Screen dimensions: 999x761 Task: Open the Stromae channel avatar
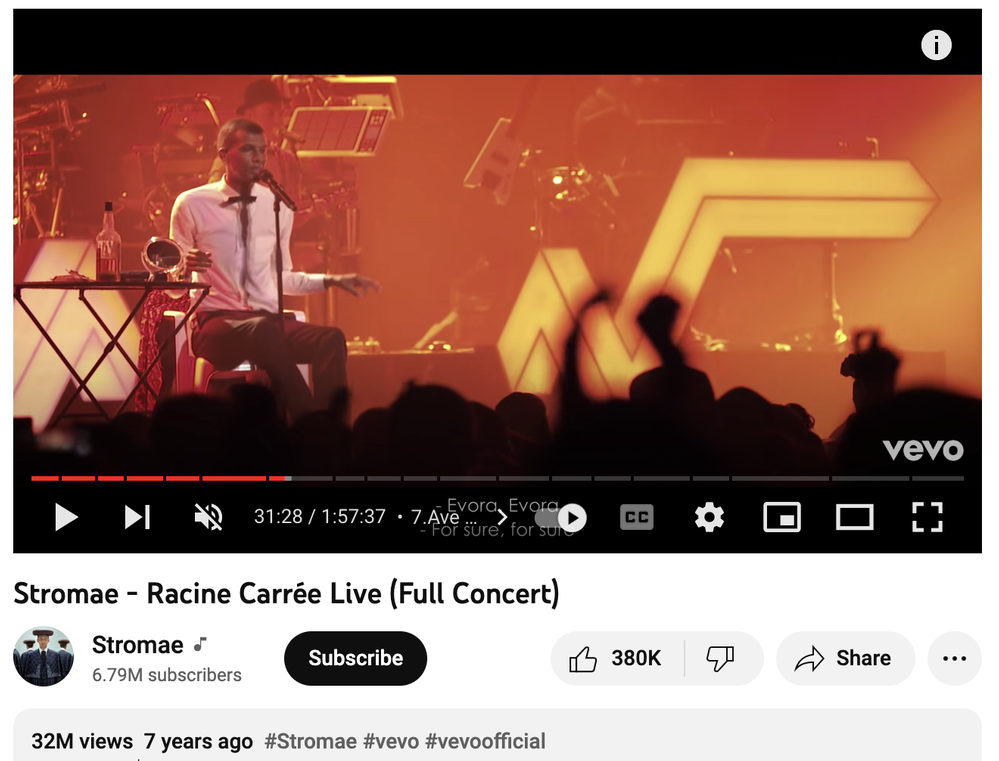tap(43, 656)
